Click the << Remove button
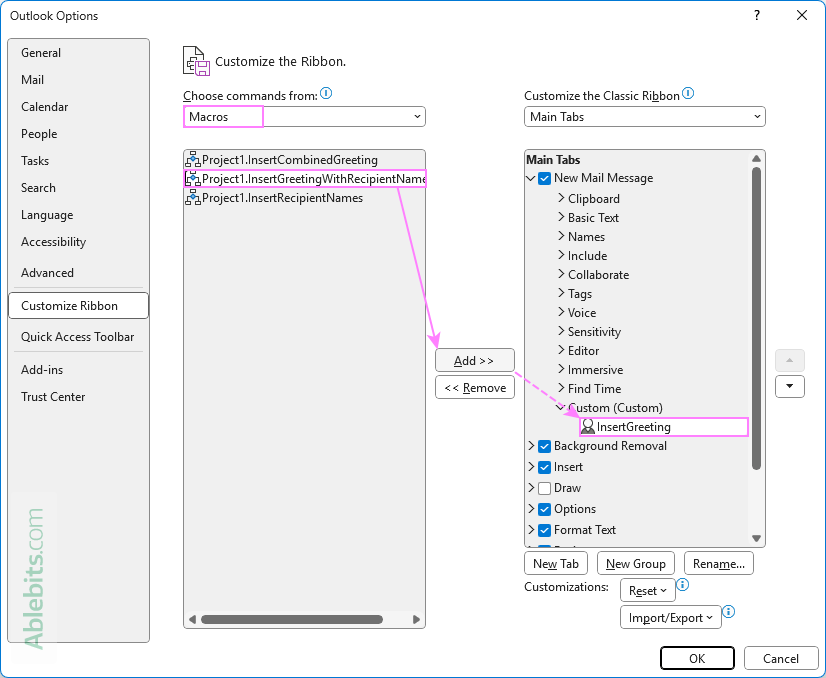Screen dimensions: 826x678 [475, 387]
